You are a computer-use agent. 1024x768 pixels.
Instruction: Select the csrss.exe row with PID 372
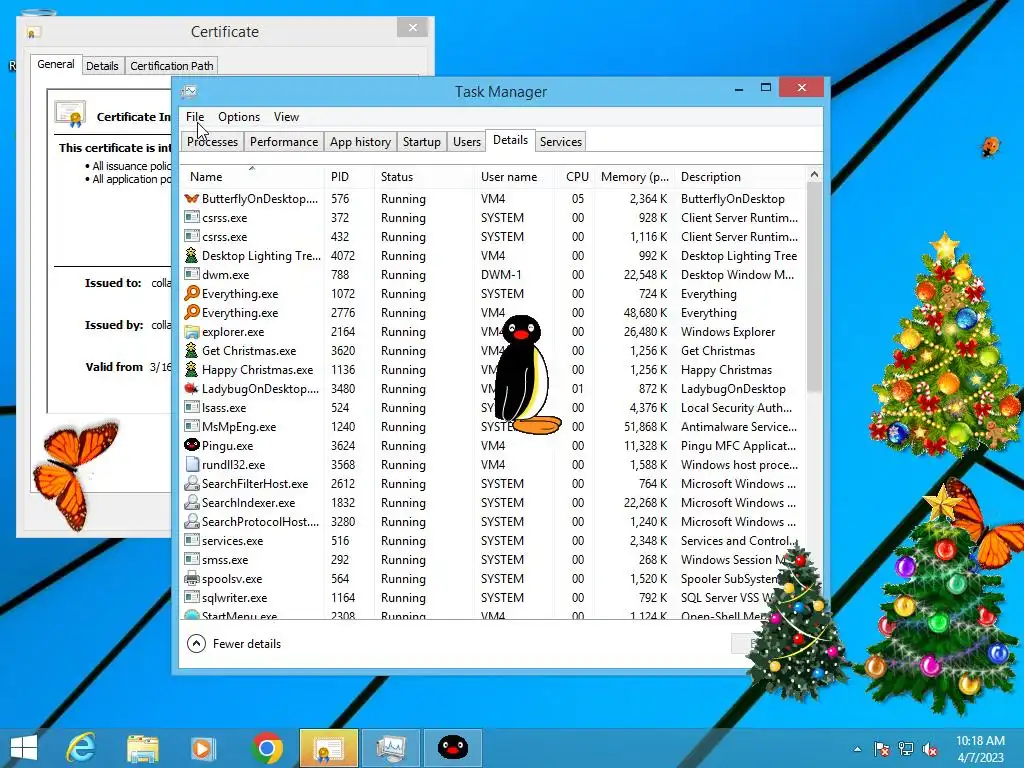[x=494, y=217]
